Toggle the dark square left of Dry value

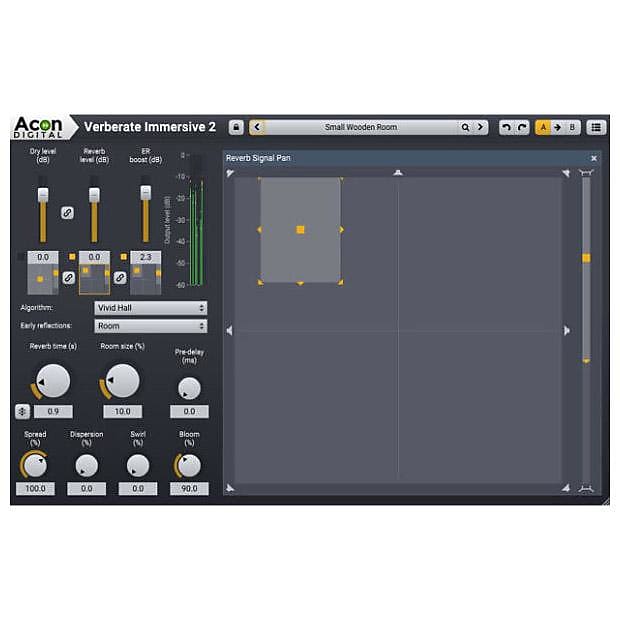pos(21,257)
